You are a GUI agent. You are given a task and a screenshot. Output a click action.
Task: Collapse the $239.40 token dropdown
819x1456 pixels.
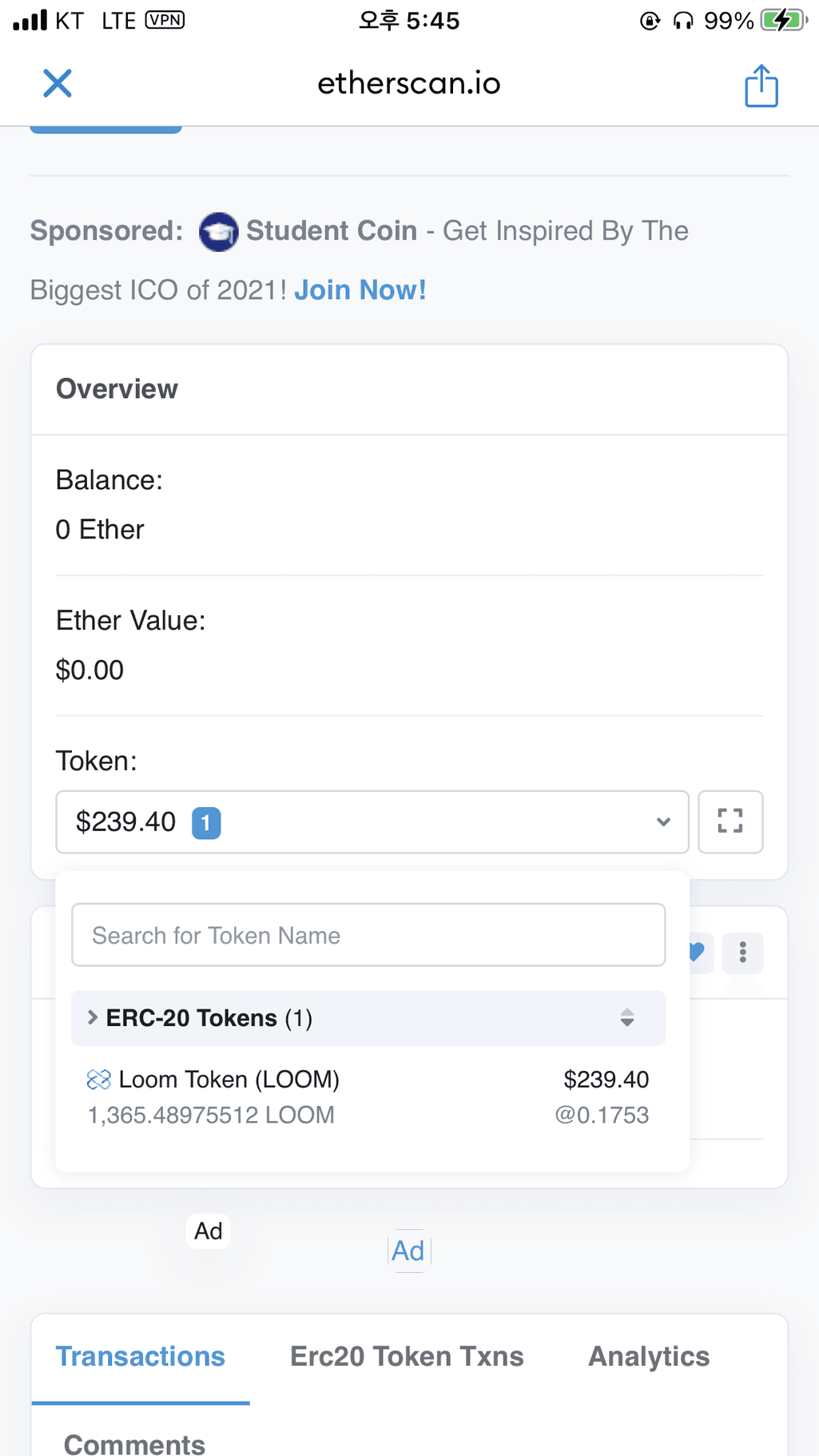[x=372, y=821]
